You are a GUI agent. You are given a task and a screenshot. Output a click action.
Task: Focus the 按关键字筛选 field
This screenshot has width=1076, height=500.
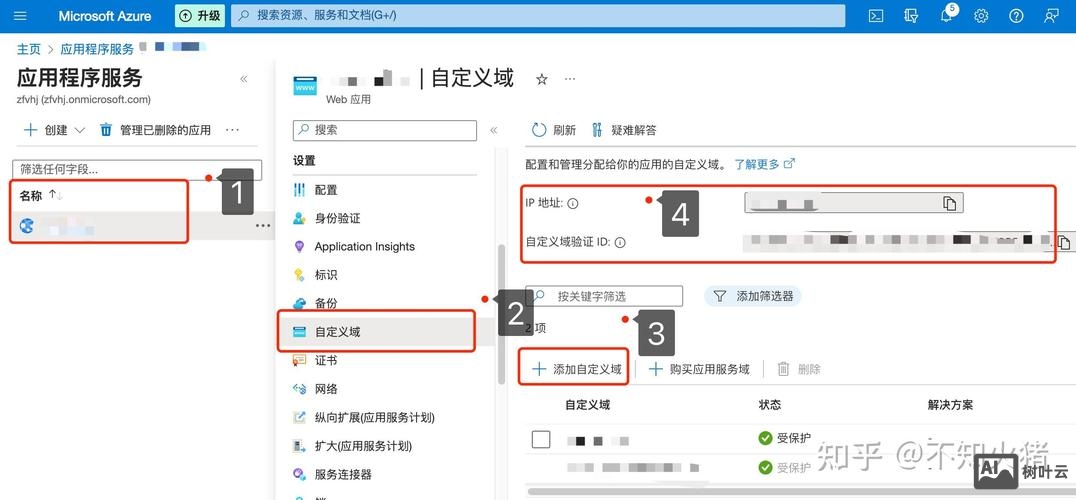(x=605, y=296)
